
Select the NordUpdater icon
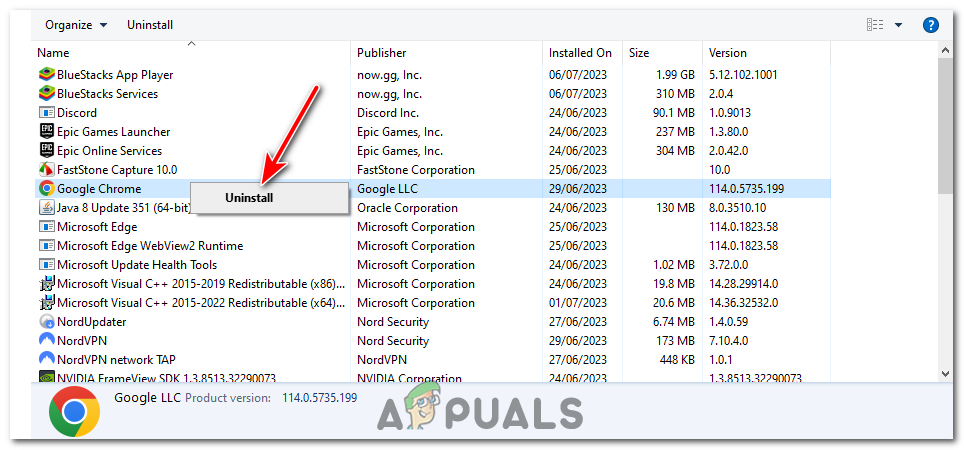click(x=46, y=322)
